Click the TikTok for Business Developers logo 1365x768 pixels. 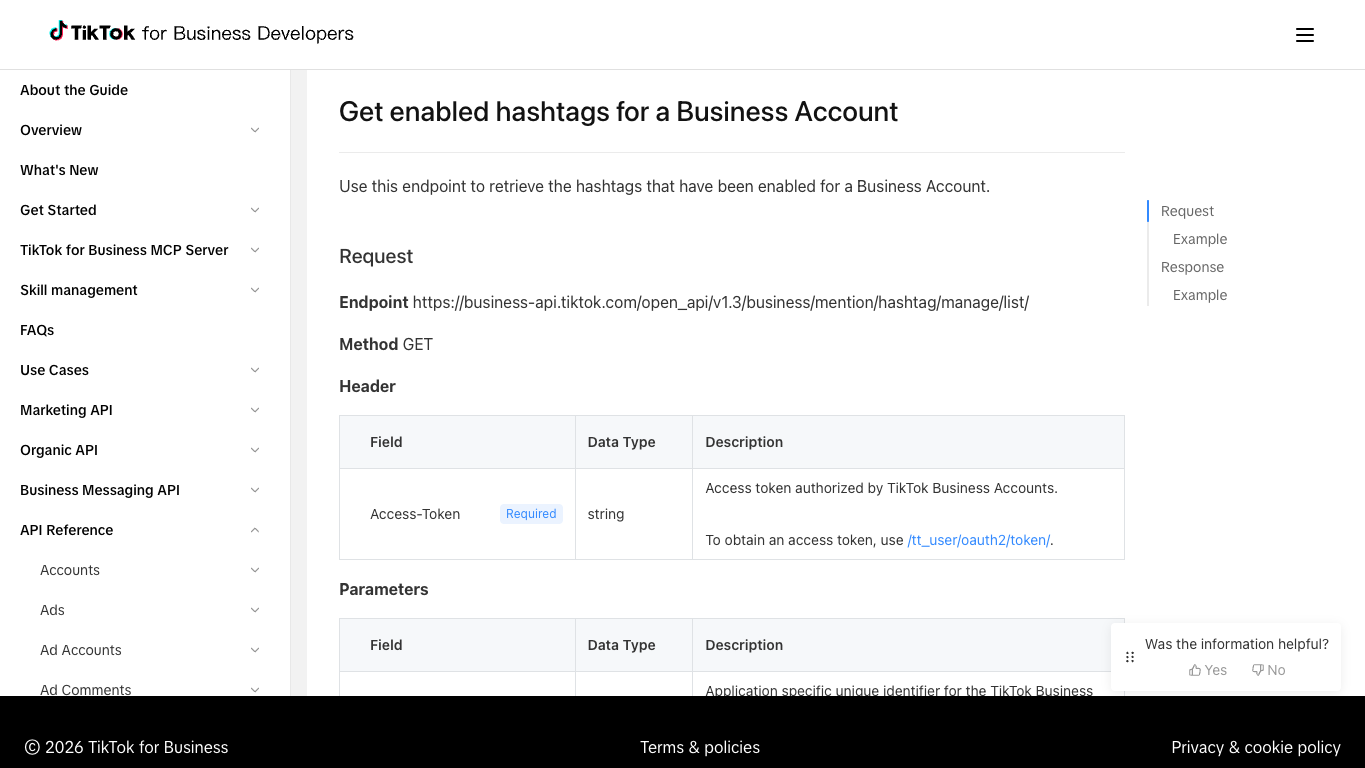click(x=201, y=33)
